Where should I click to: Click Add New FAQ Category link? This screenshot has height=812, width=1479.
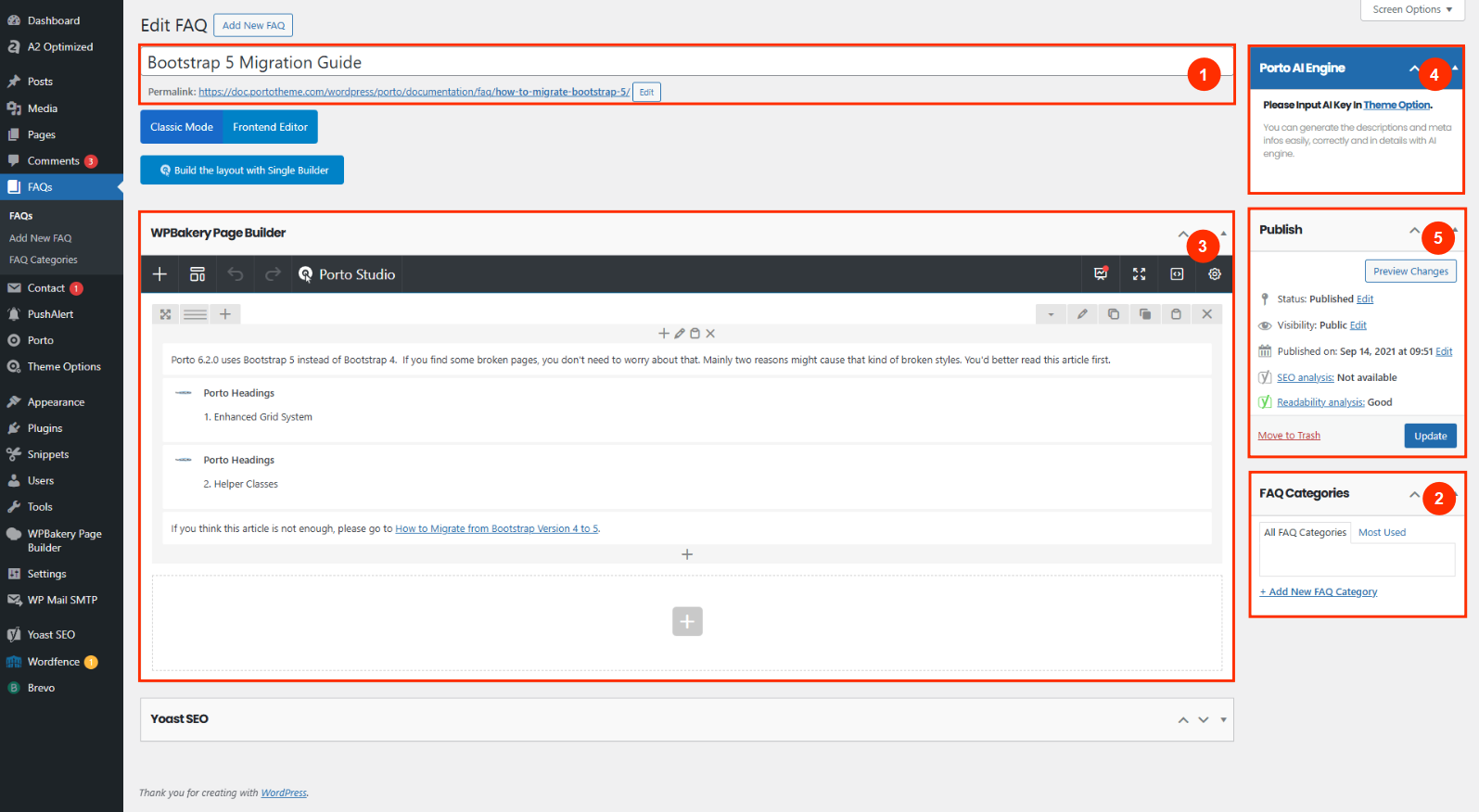click(x=1319, y=591)
